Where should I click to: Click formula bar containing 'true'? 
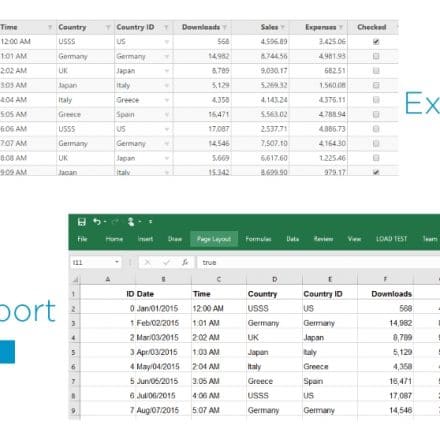click(x=318, y=263)
